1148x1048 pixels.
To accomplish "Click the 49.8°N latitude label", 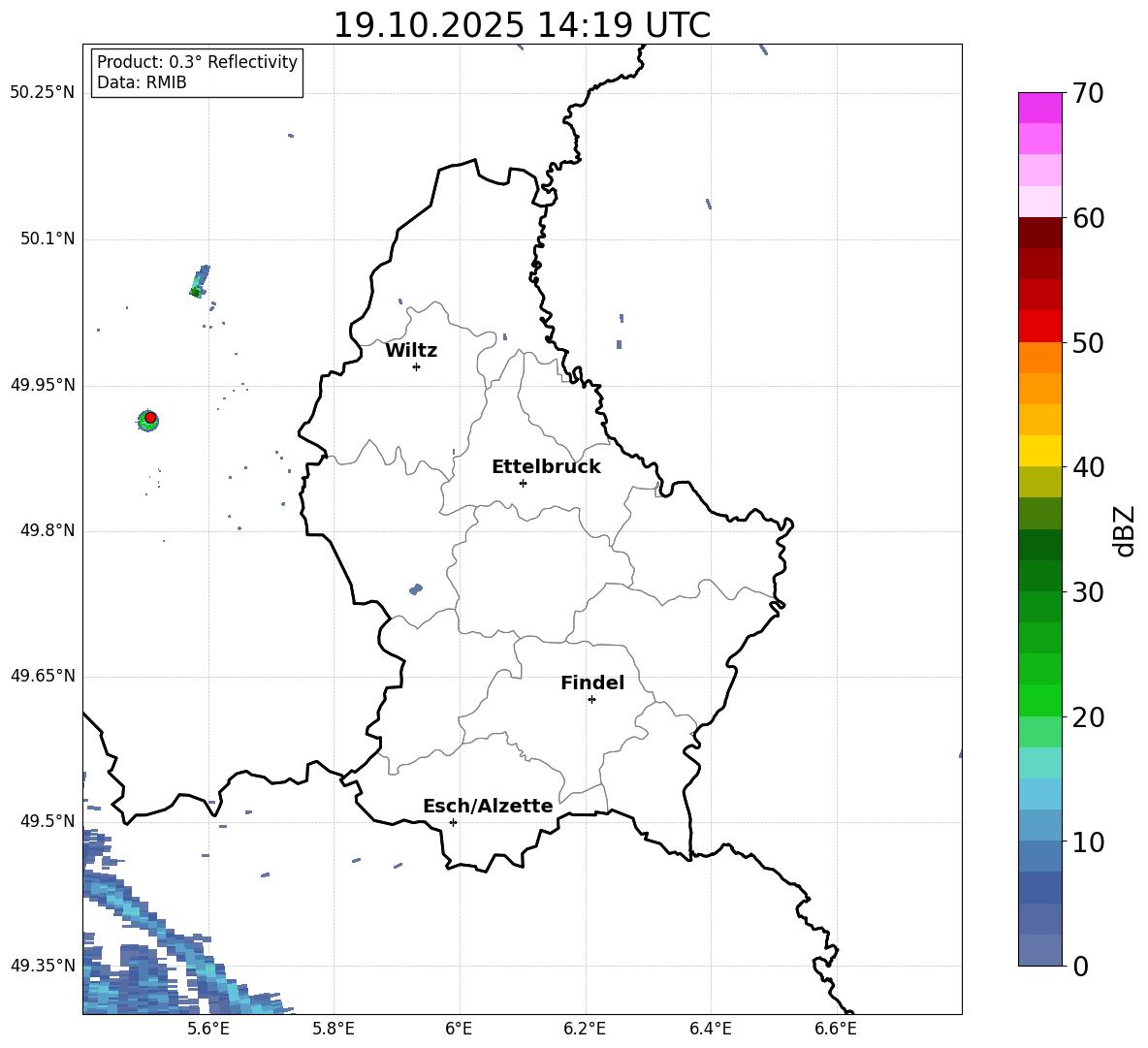I will point(48,530).
